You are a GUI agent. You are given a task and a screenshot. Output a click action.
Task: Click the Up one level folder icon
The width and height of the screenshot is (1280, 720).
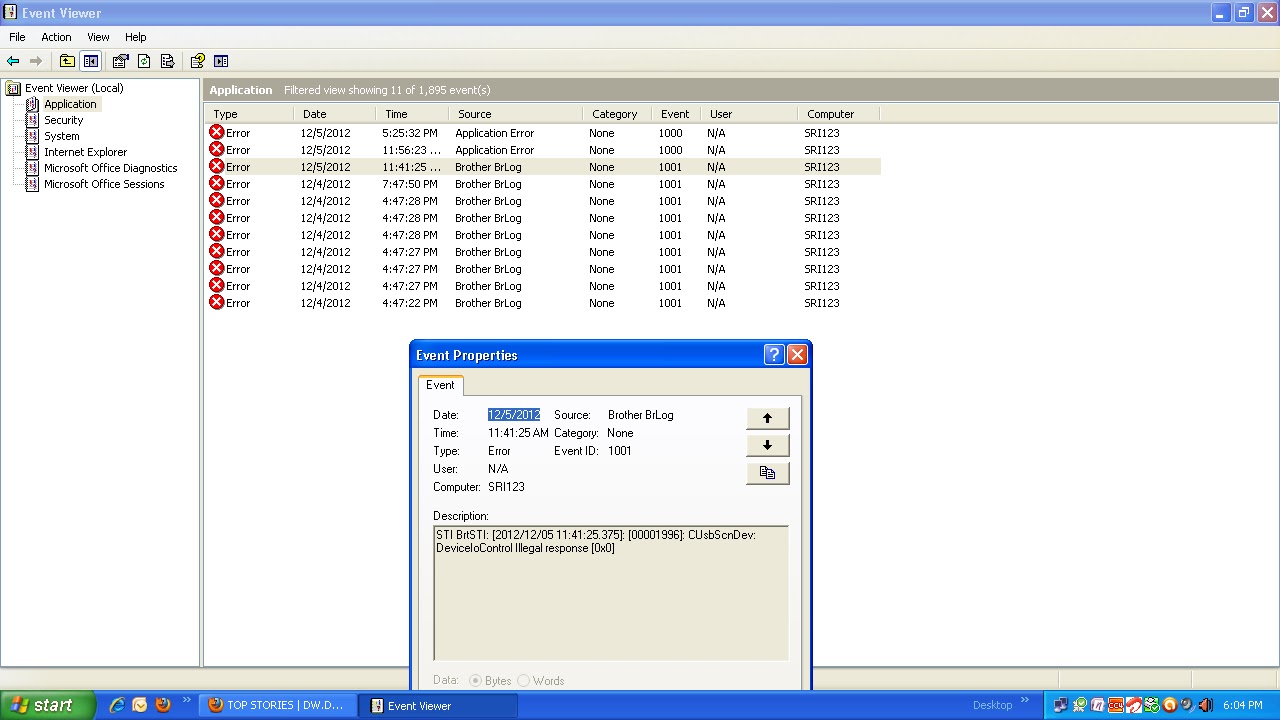click(67, 60)
